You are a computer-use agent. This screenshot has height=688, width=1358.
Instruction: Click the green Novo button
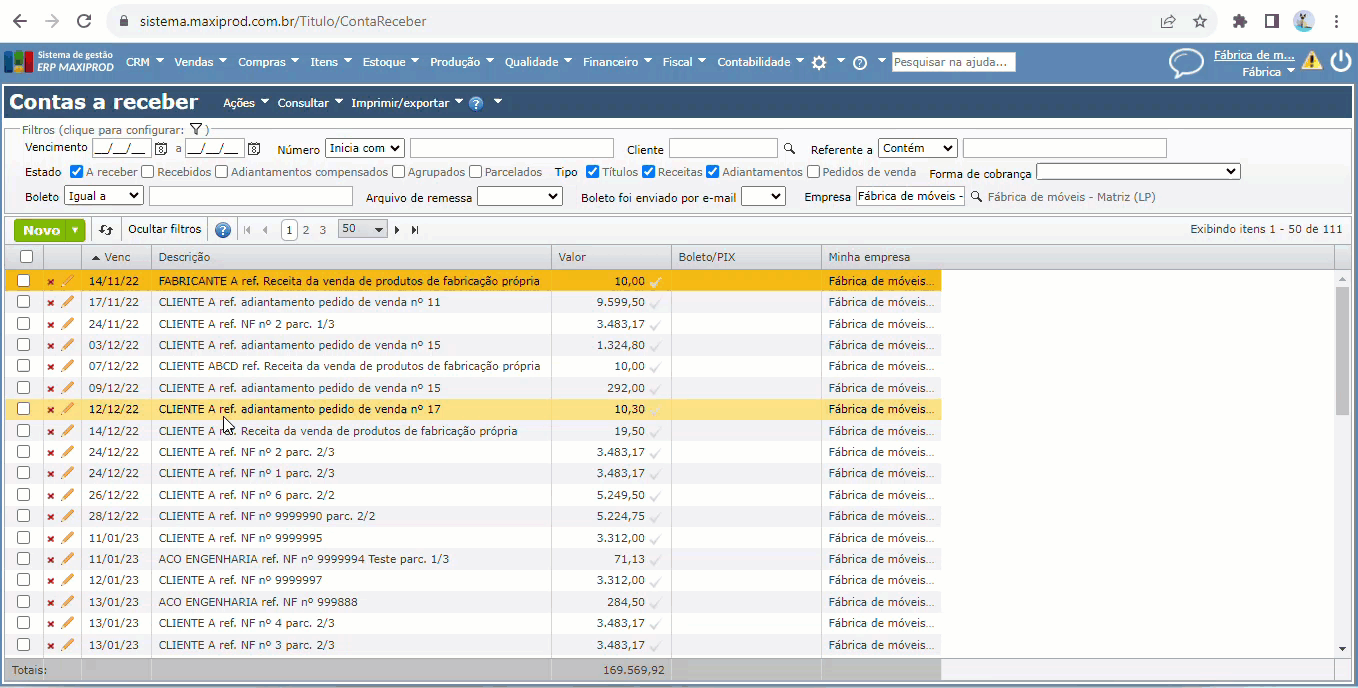[x=41, y=230]
